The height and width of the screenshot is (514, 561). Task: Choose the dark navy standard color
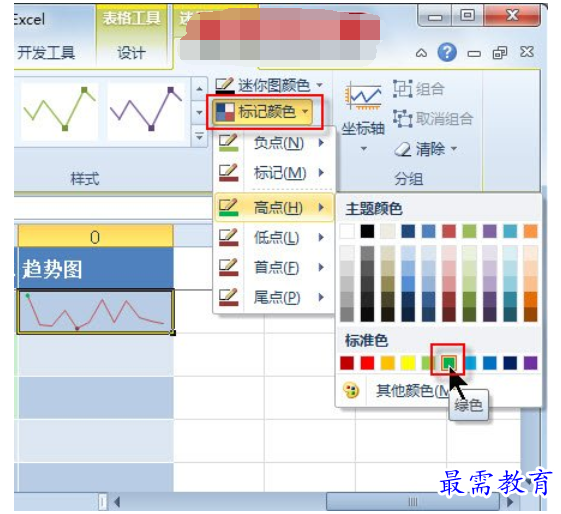(x=510, y=363)
